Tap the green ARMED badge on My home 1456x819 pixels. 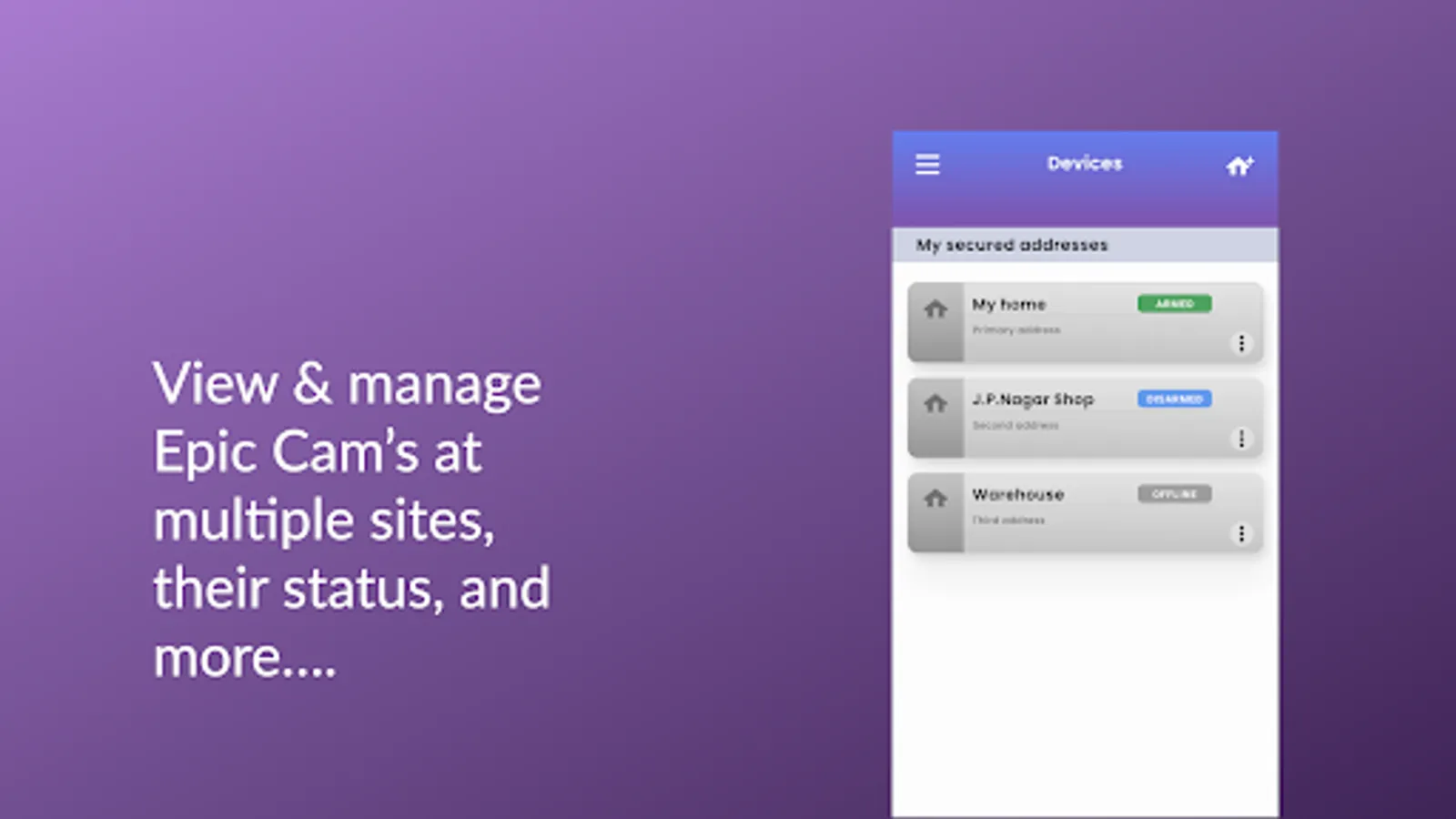click(1174, 304)
